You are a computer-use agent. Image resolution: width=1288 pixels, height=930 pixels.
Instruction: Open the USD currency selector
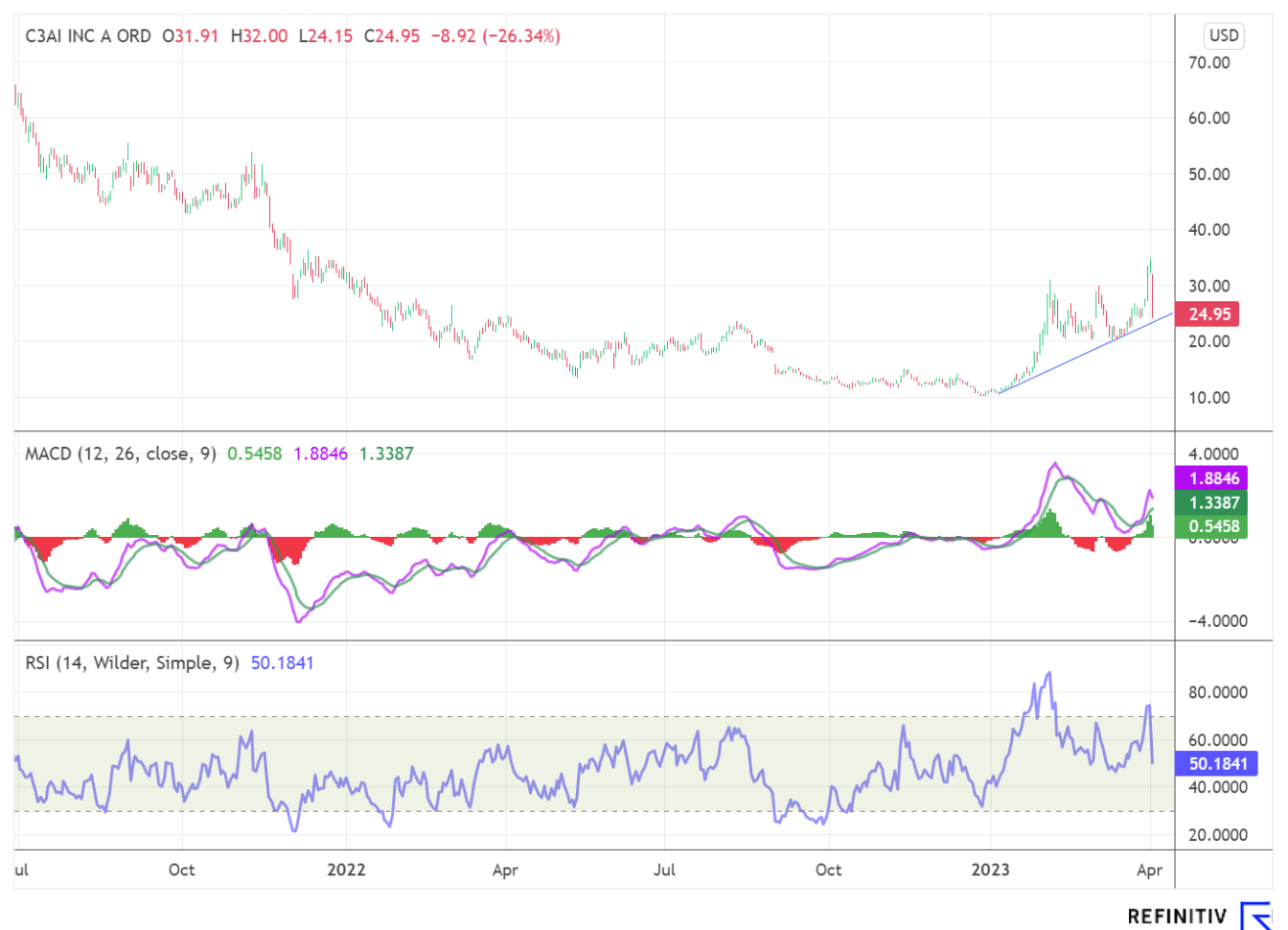pyautogui.click(x=1224, y=36)
